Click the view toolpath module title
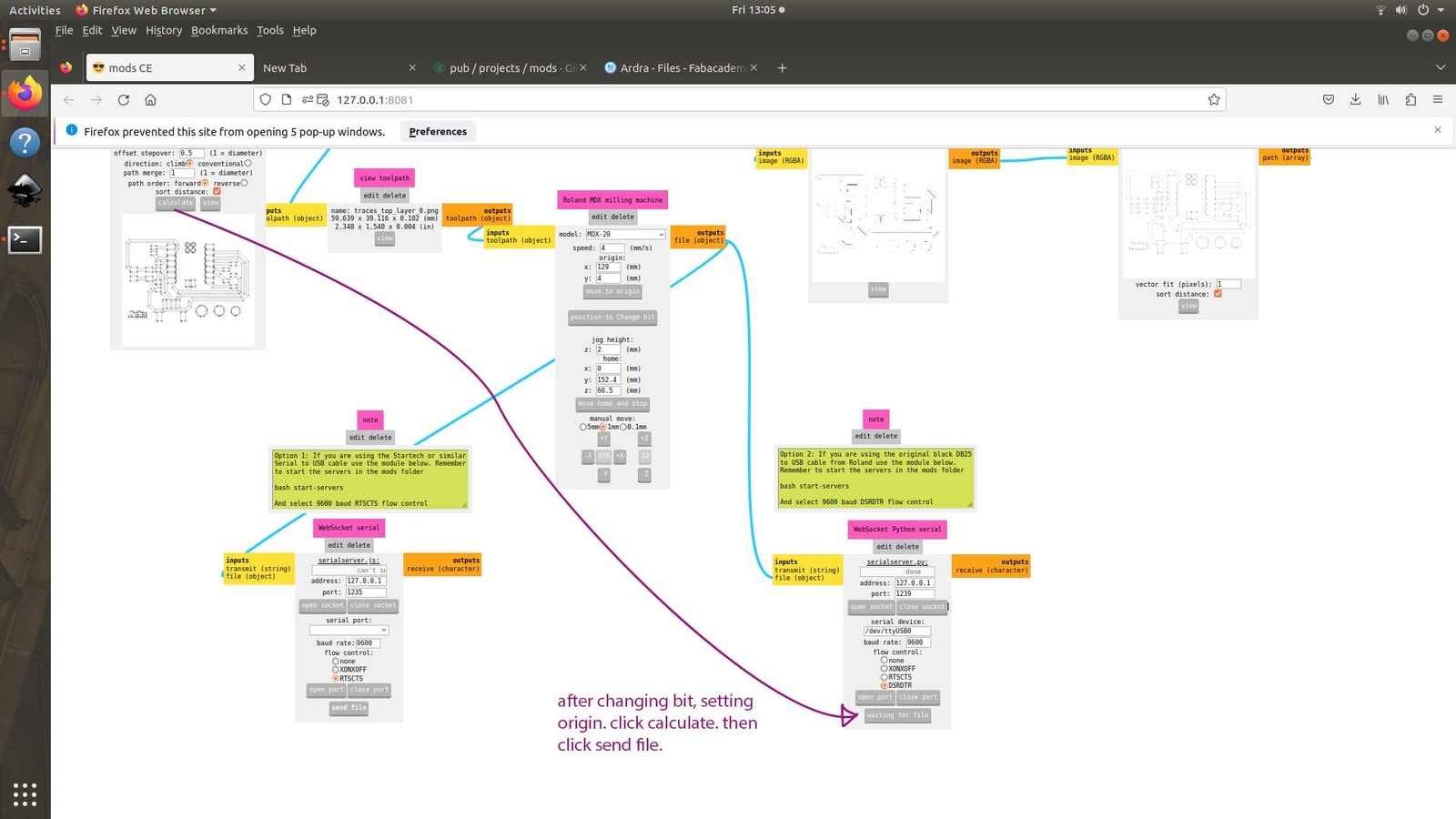The height and width of the screenshot is (819, 1456). click(384, 178)
